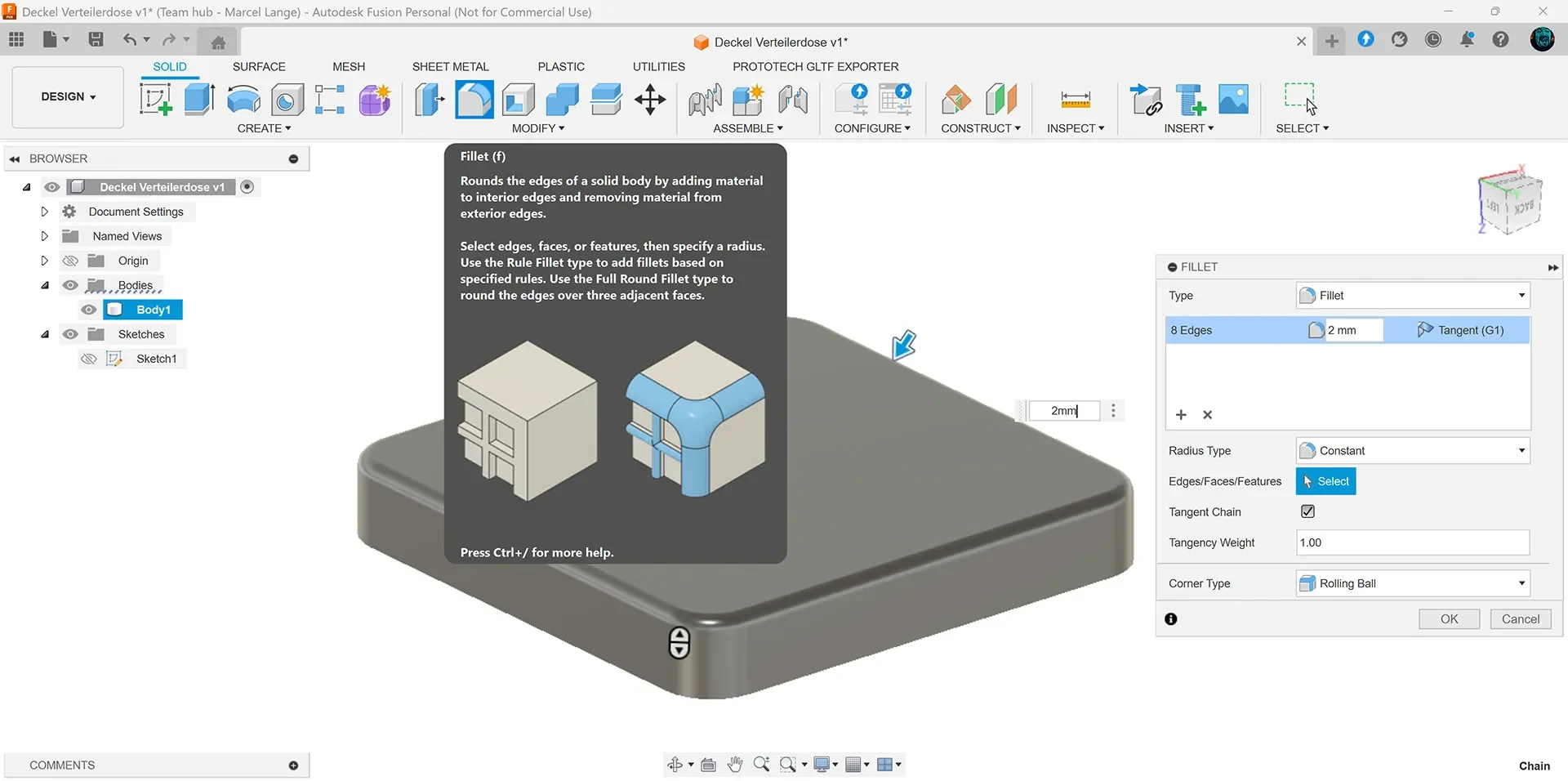
Task: Open the SHEET METAL tab
Action: coord(450,67)
